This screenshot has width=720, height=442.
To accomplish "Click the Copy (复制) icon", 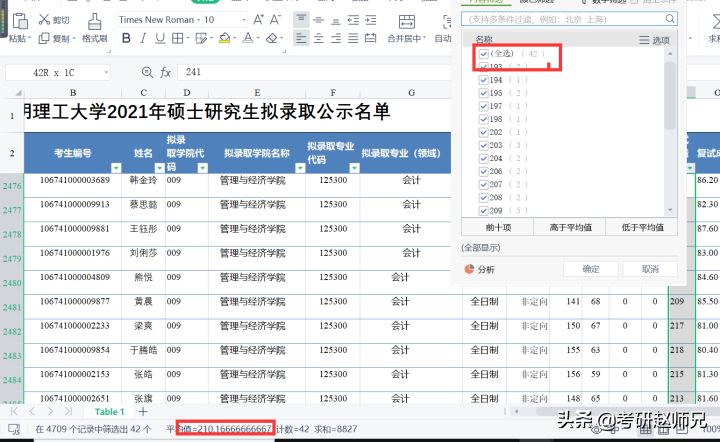I will 44,38.
